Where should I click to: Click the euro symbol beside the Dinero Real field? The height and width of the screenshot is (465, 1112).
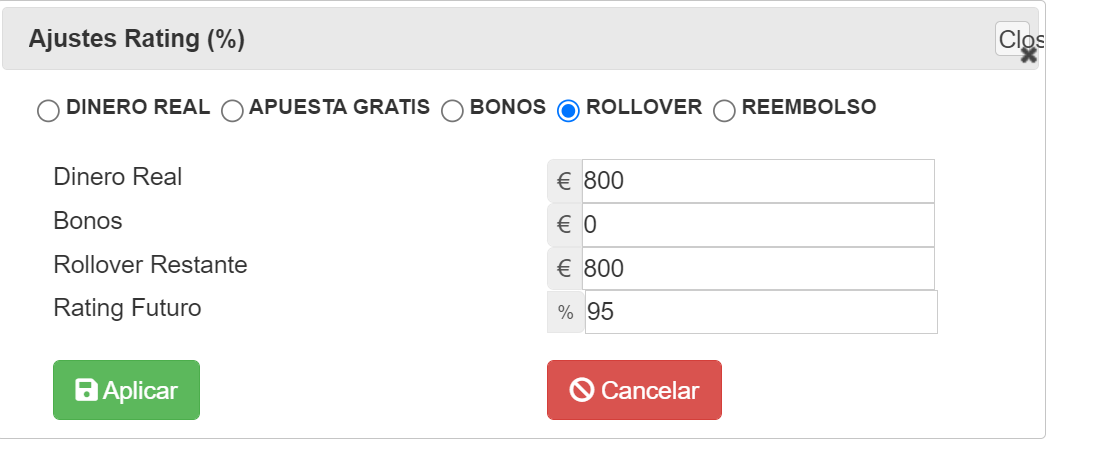565,181
